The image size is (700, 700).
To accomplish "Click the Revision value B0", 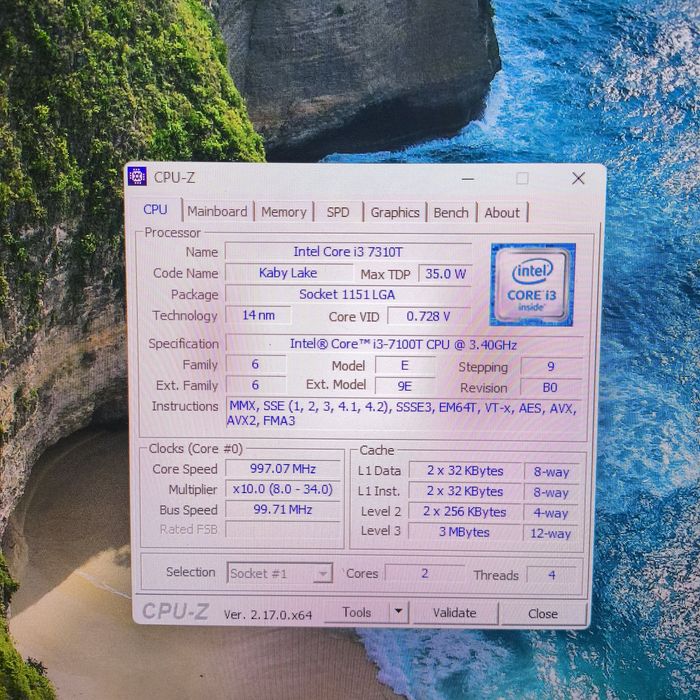I will pos(550,387).
